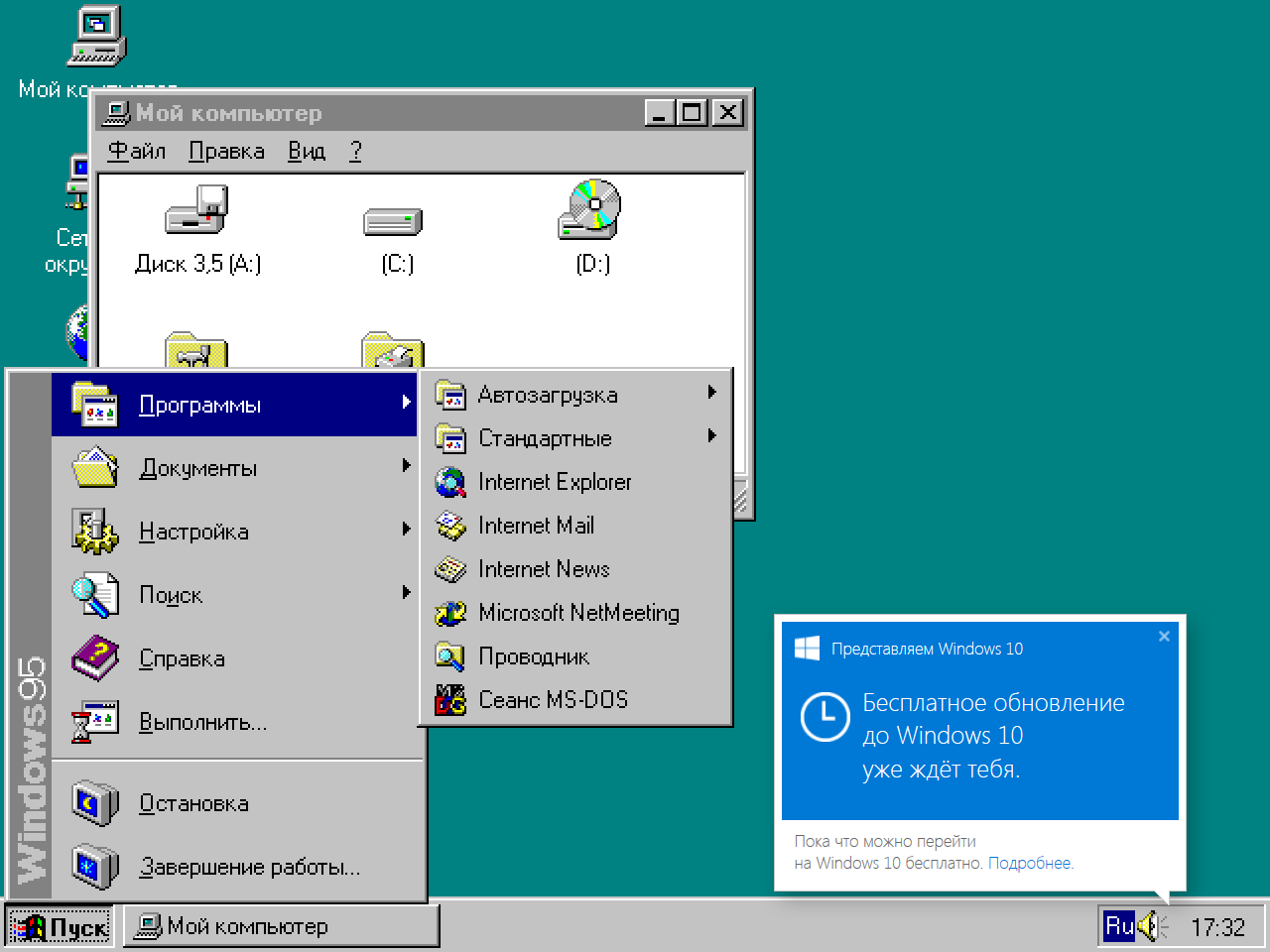The width and height of the screenshot is (1270, 952).
Task: Expand the Поиск submenu arrow
Action: [x=406, y=592]
